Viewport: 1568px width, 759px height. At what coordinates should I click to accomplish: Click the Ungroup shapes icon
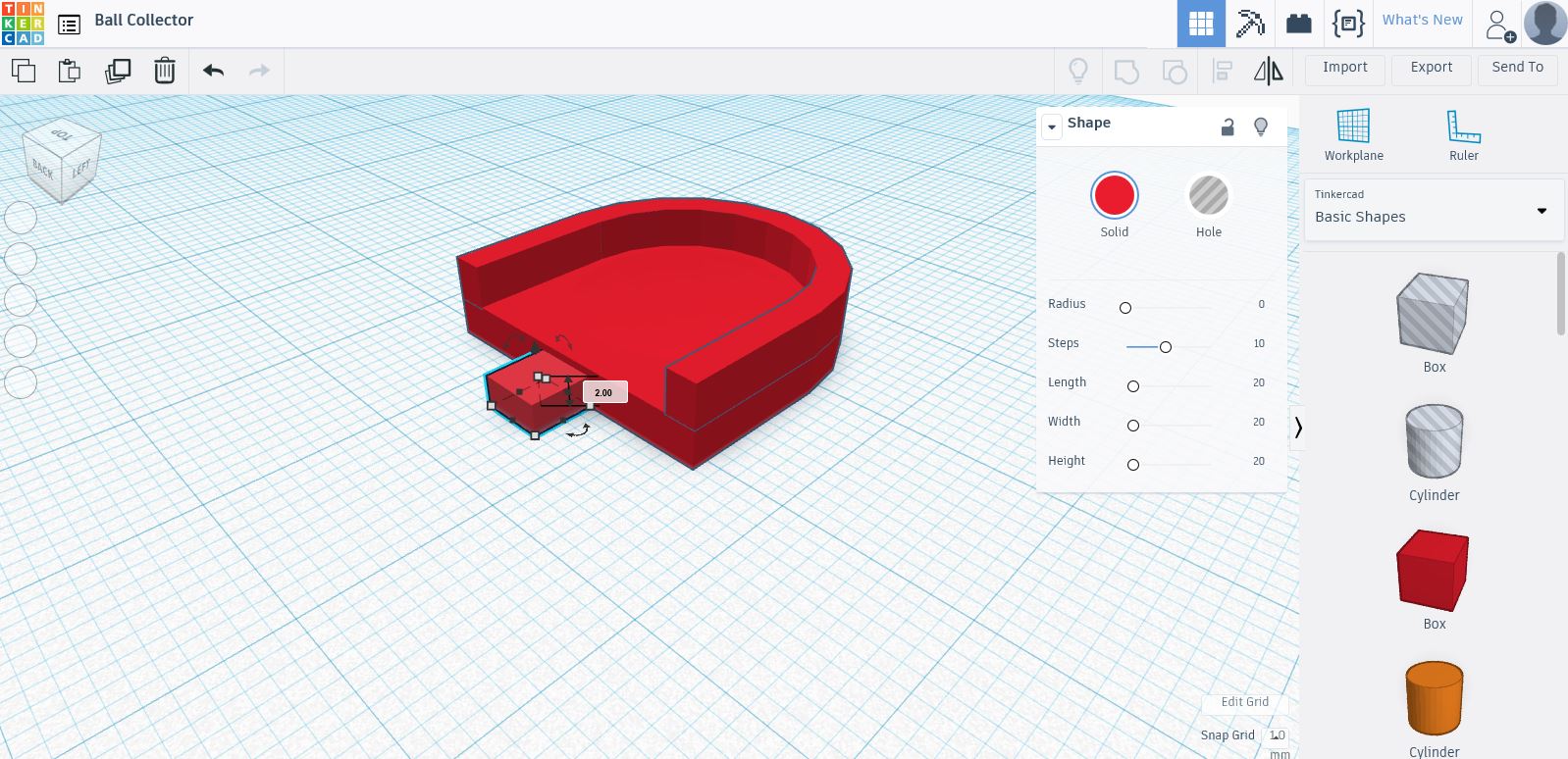[1175, 71]
